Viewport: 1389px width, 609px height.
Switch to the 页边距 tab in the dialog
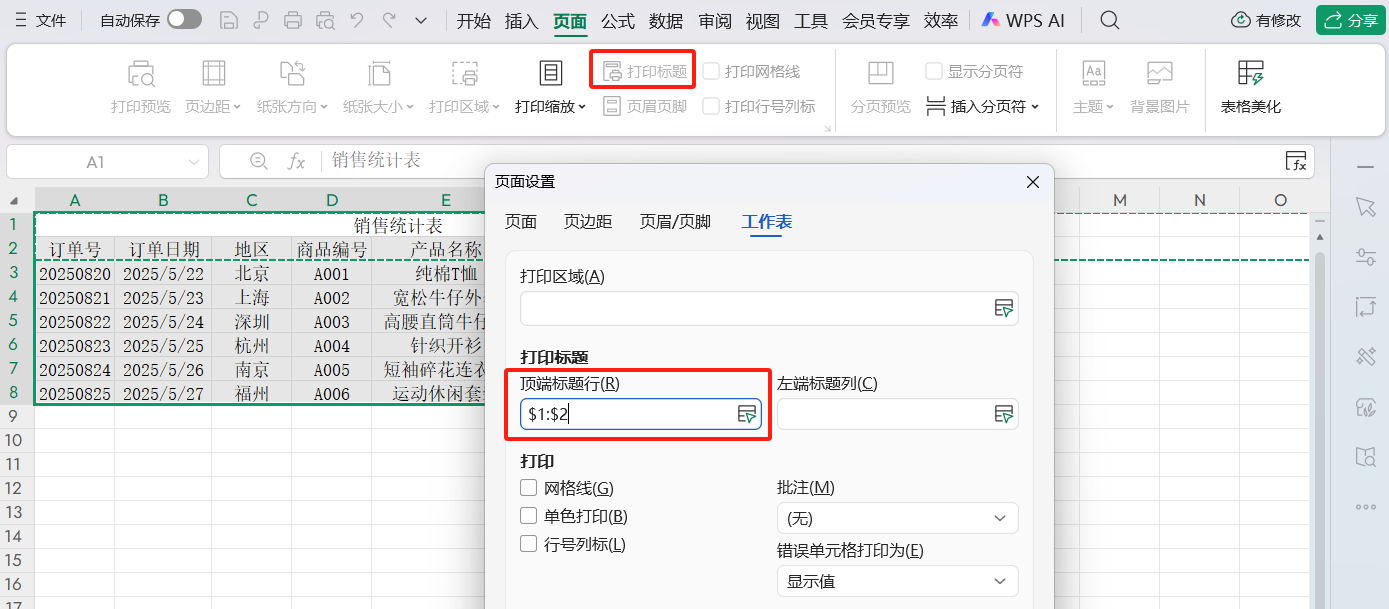tap(587, 222)
